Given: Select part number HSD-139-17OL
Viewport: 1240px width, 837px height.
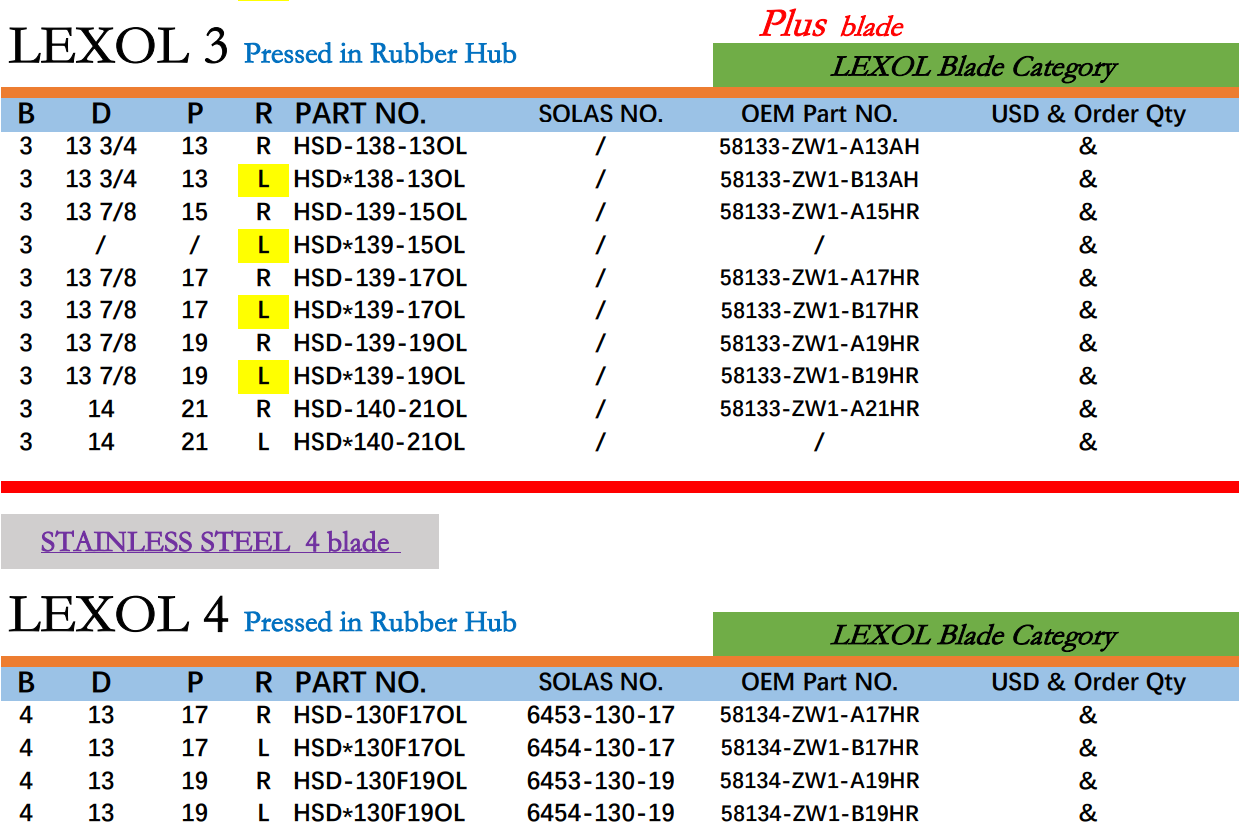Looking at the screenshot, I should [x=380, y=277].
